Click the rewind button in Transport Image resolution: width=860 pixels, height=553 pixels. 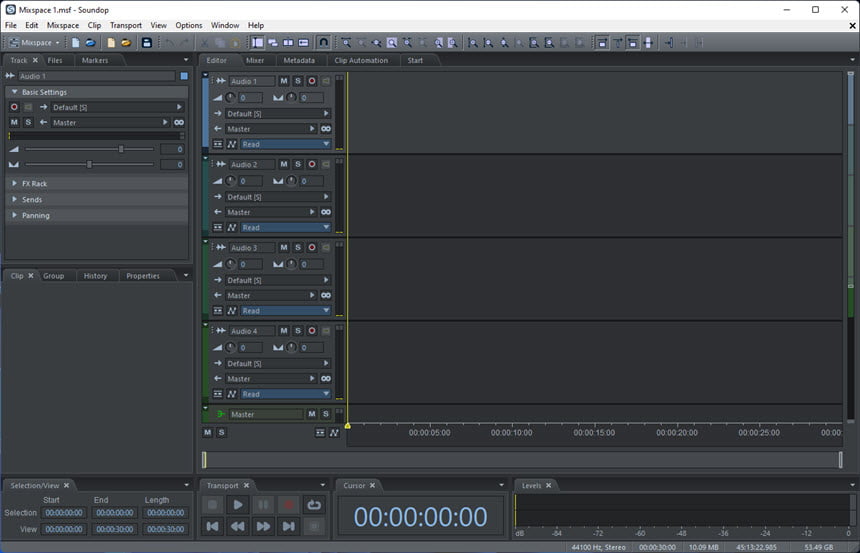pos(238,527)
